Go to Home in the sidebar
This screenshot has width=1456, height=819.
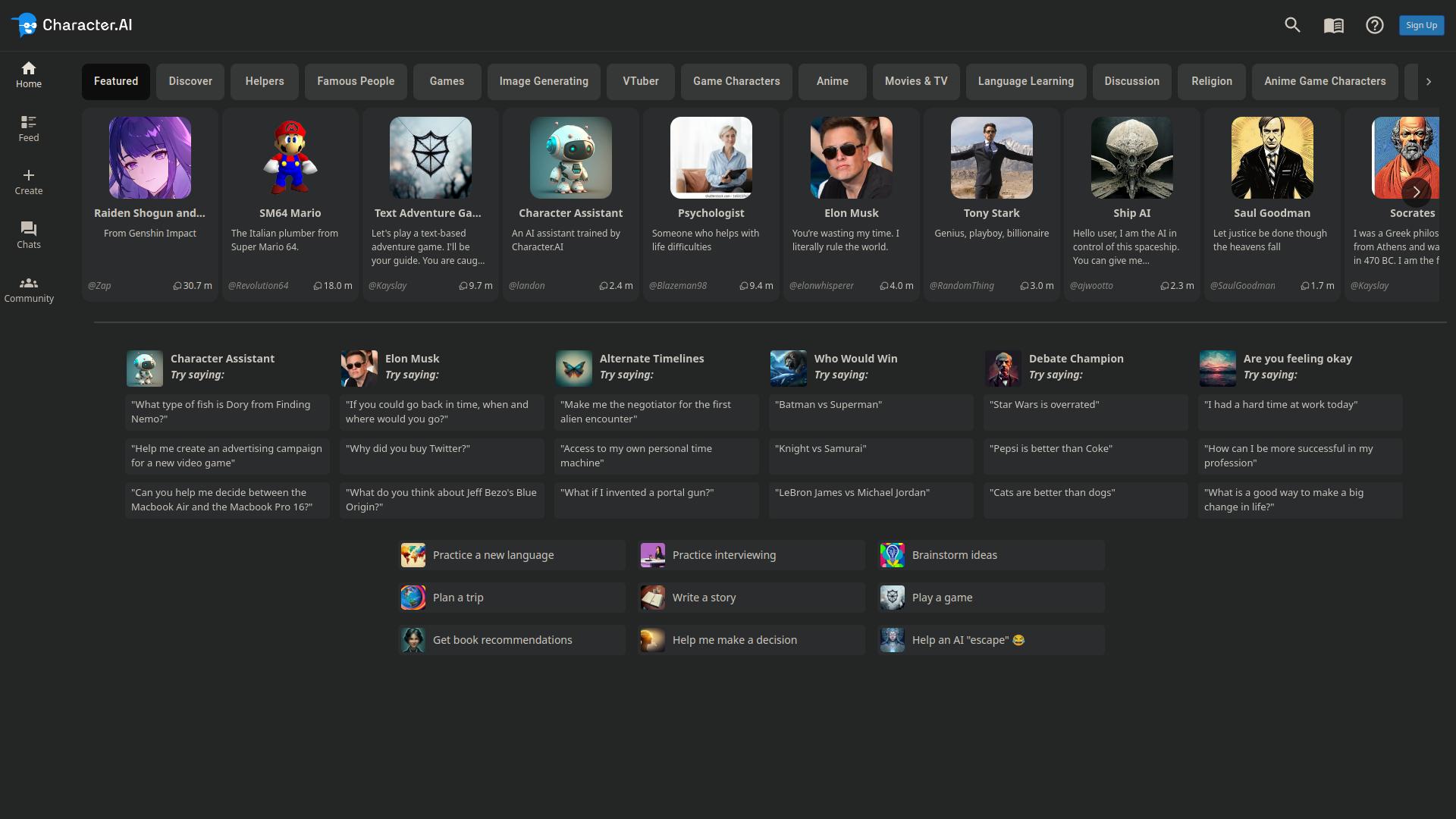tap(29, 75)
